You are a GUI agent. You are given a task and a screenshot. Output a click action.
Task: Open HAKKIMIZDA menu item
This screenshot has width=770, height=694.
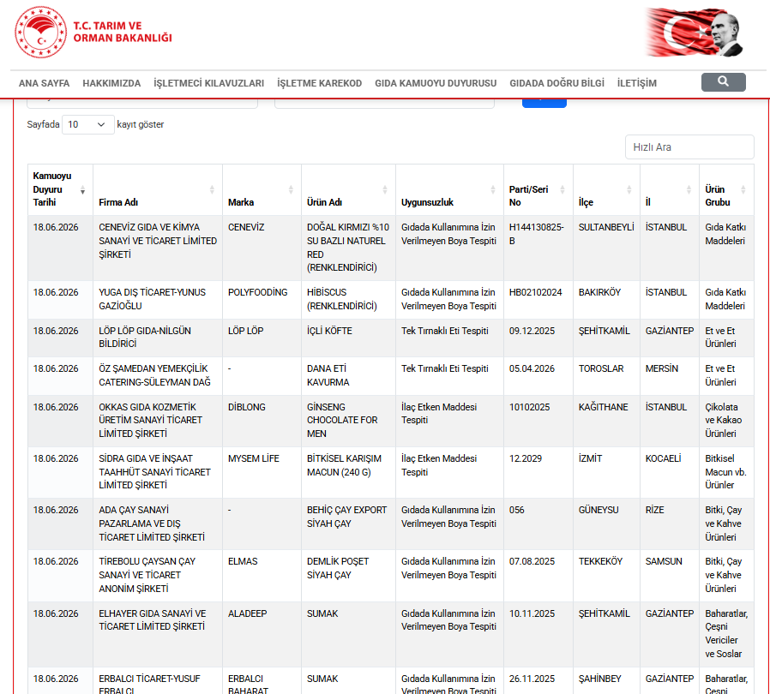[111, 83]
